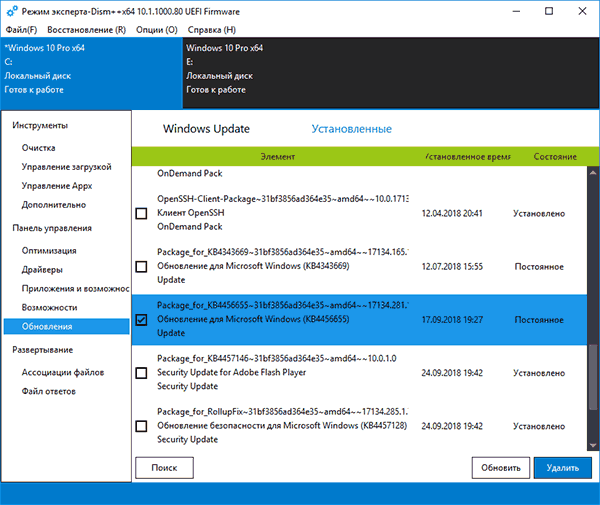Open the Опции (O) menu

157,30
